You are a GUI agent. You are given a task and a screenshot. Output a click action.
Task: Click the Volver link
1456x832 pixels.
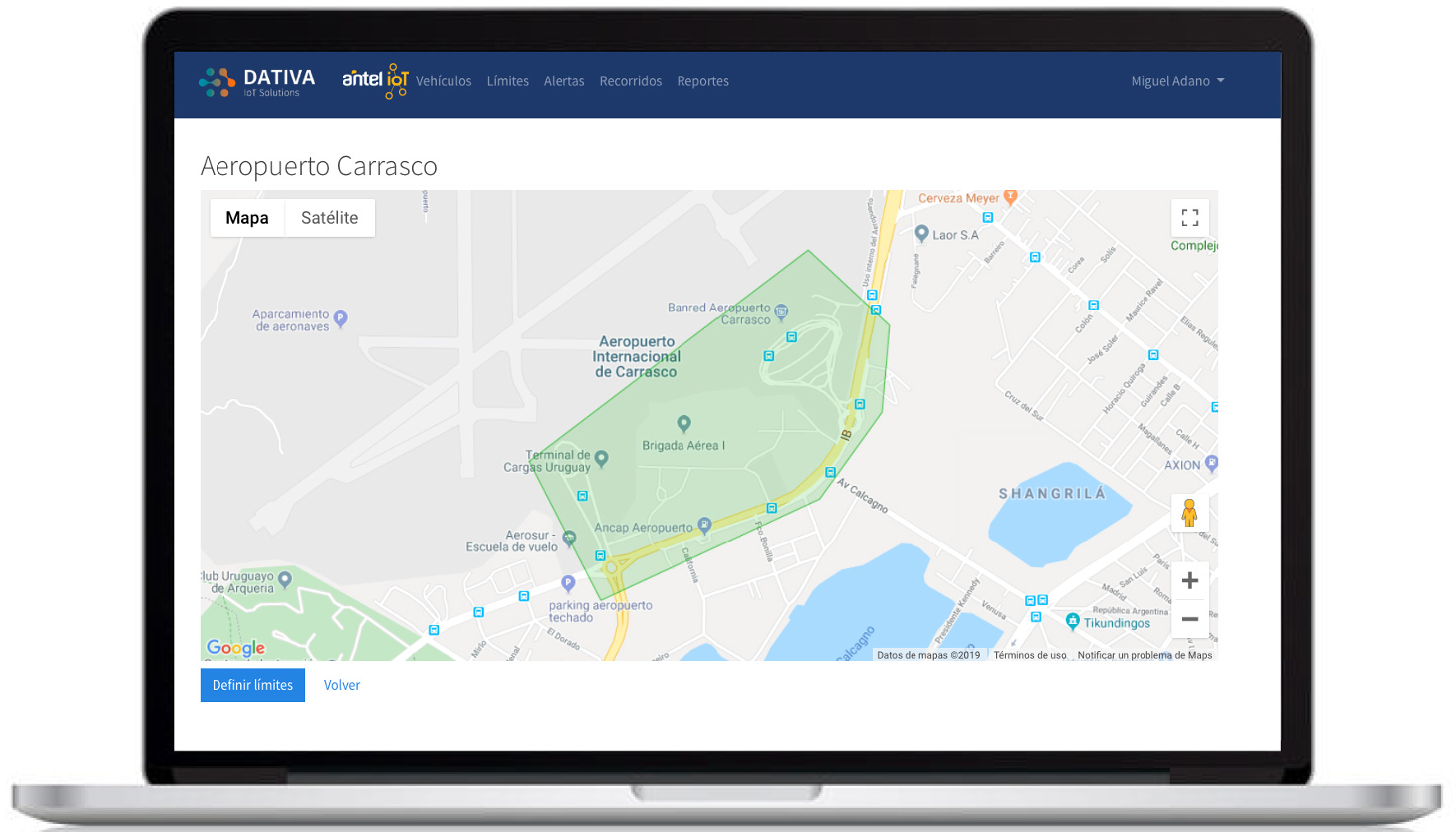point(342,685)
